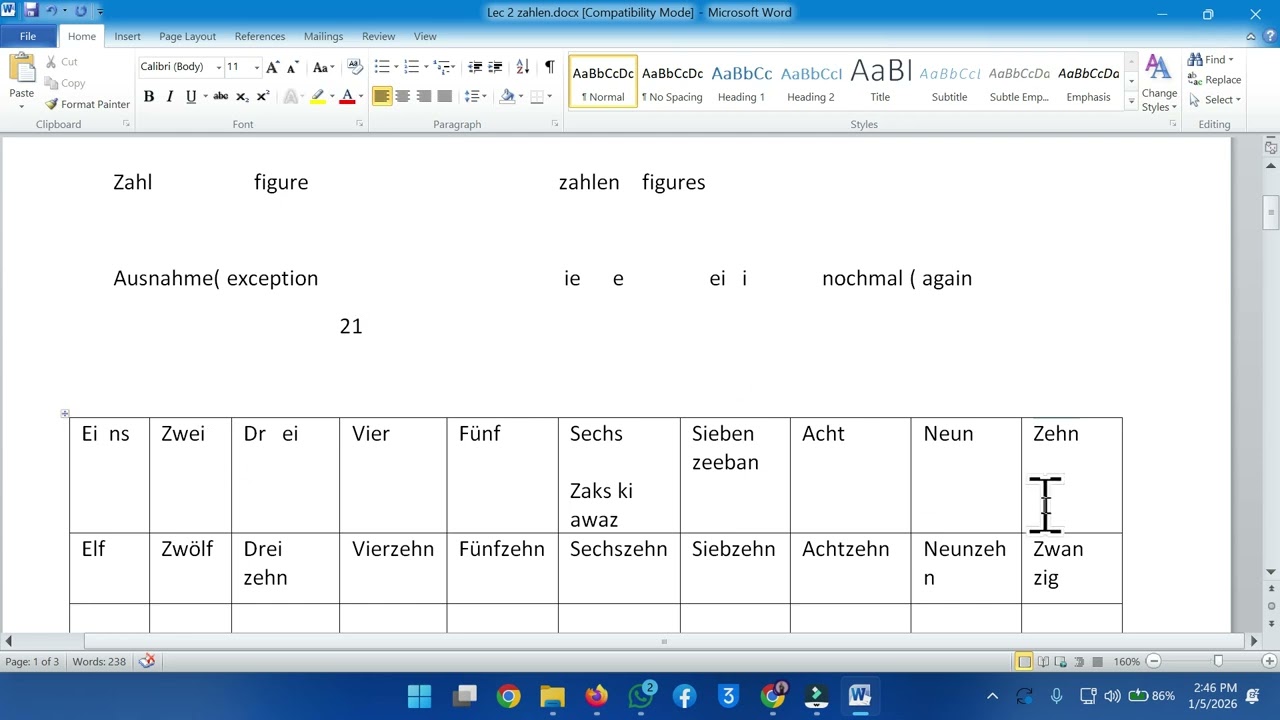Apply the Title style
Viewport: 1280px width, 720px height.
click(x=880, y=82)
